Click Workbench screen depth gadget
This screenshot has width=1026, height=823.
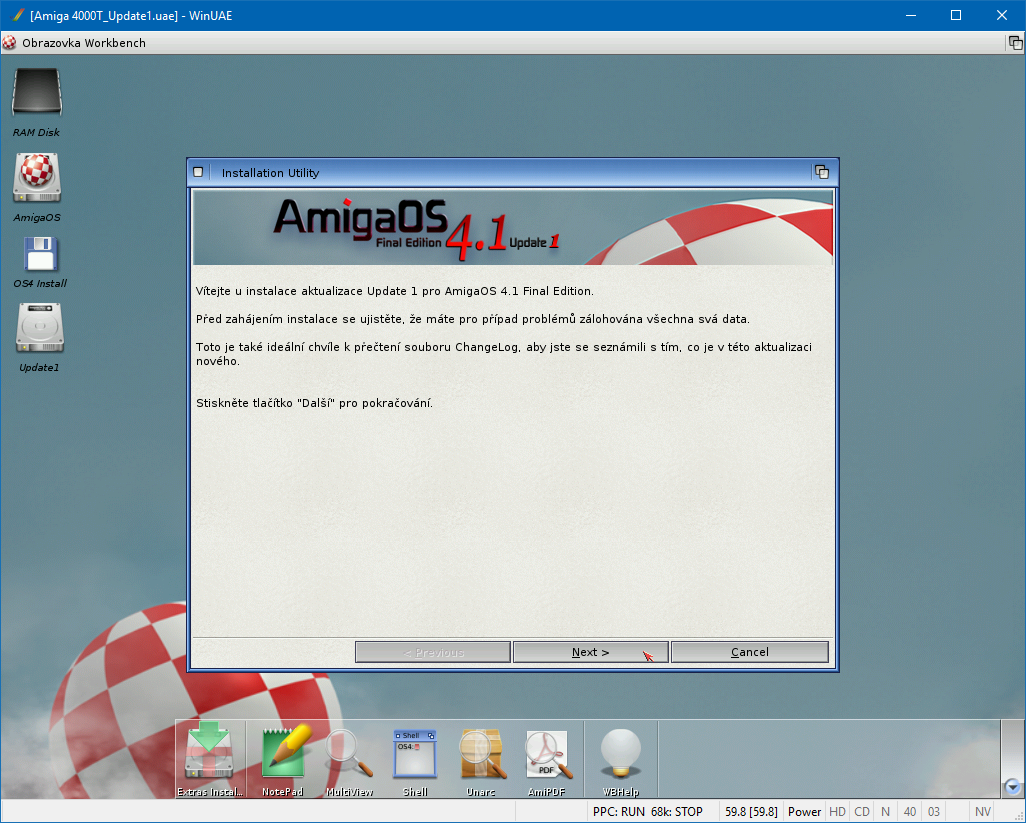1014,43
